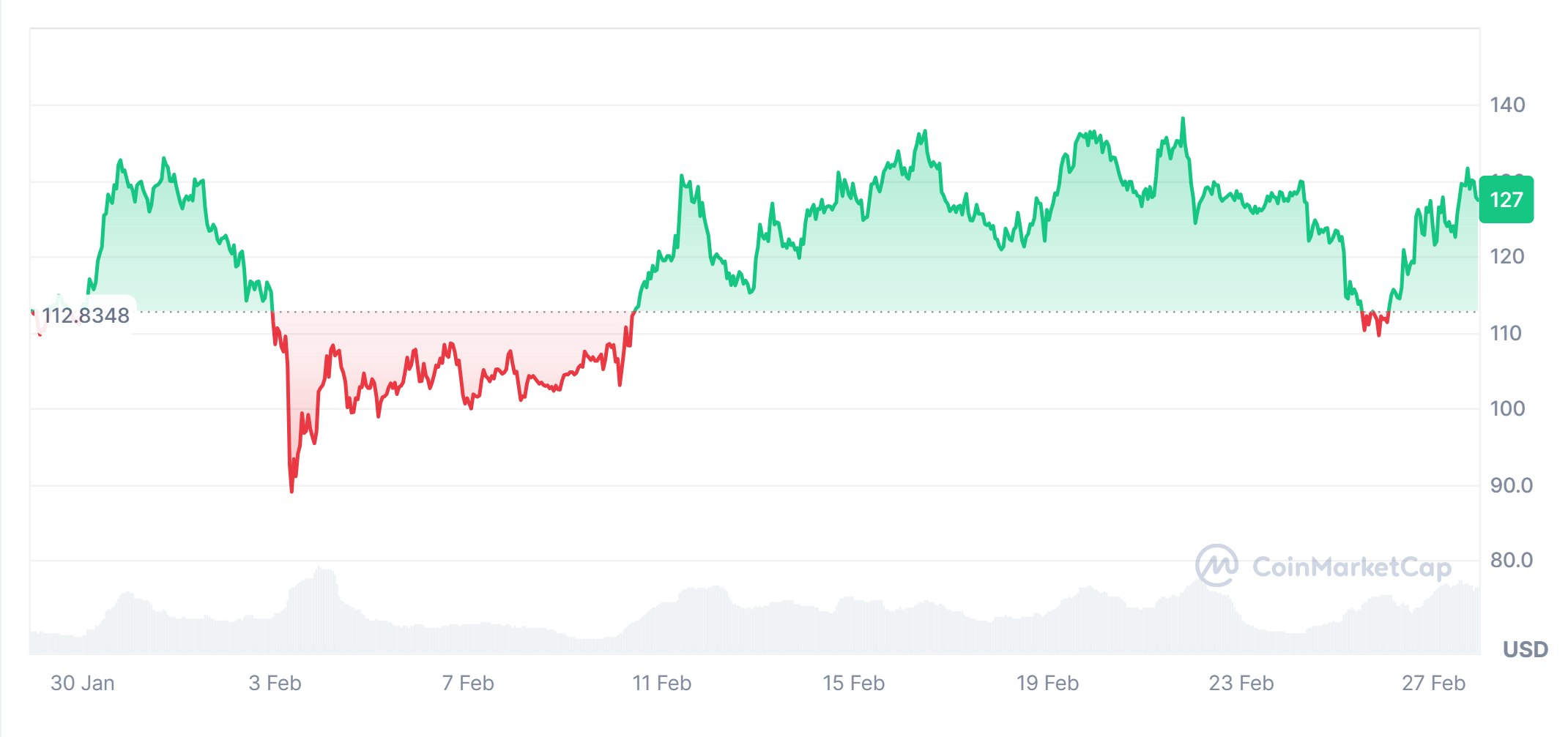The width and height of the screenshot is (1568, 737).
Task: Click the green 127 current price tag
Action: (x=1506, y=200)
